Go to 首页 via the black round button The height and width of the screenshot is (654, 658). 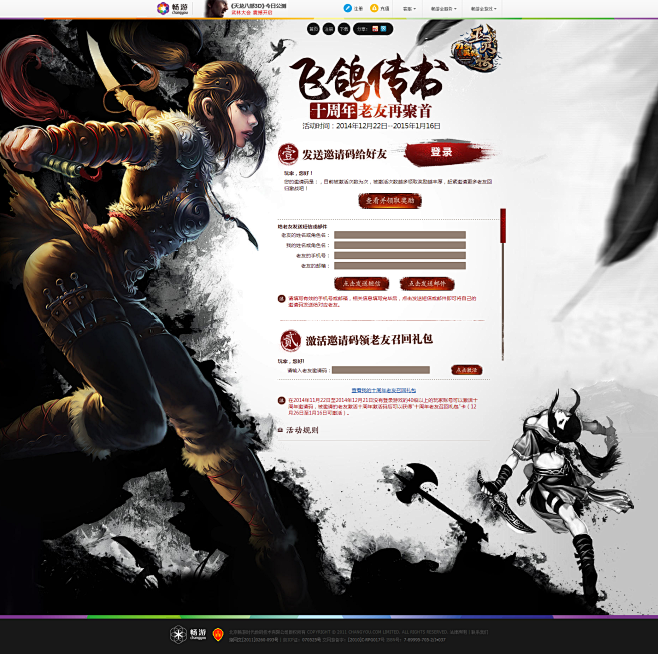click(x=313, y=29)
